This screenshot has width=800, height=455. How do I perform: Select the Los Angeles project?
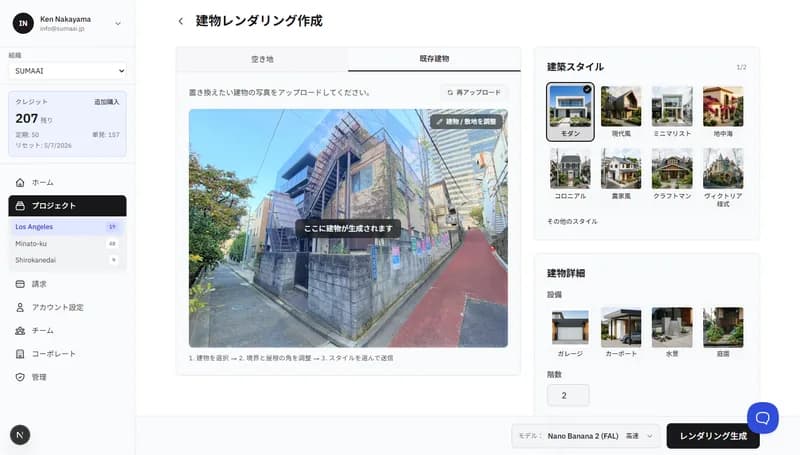coord(67,226)
